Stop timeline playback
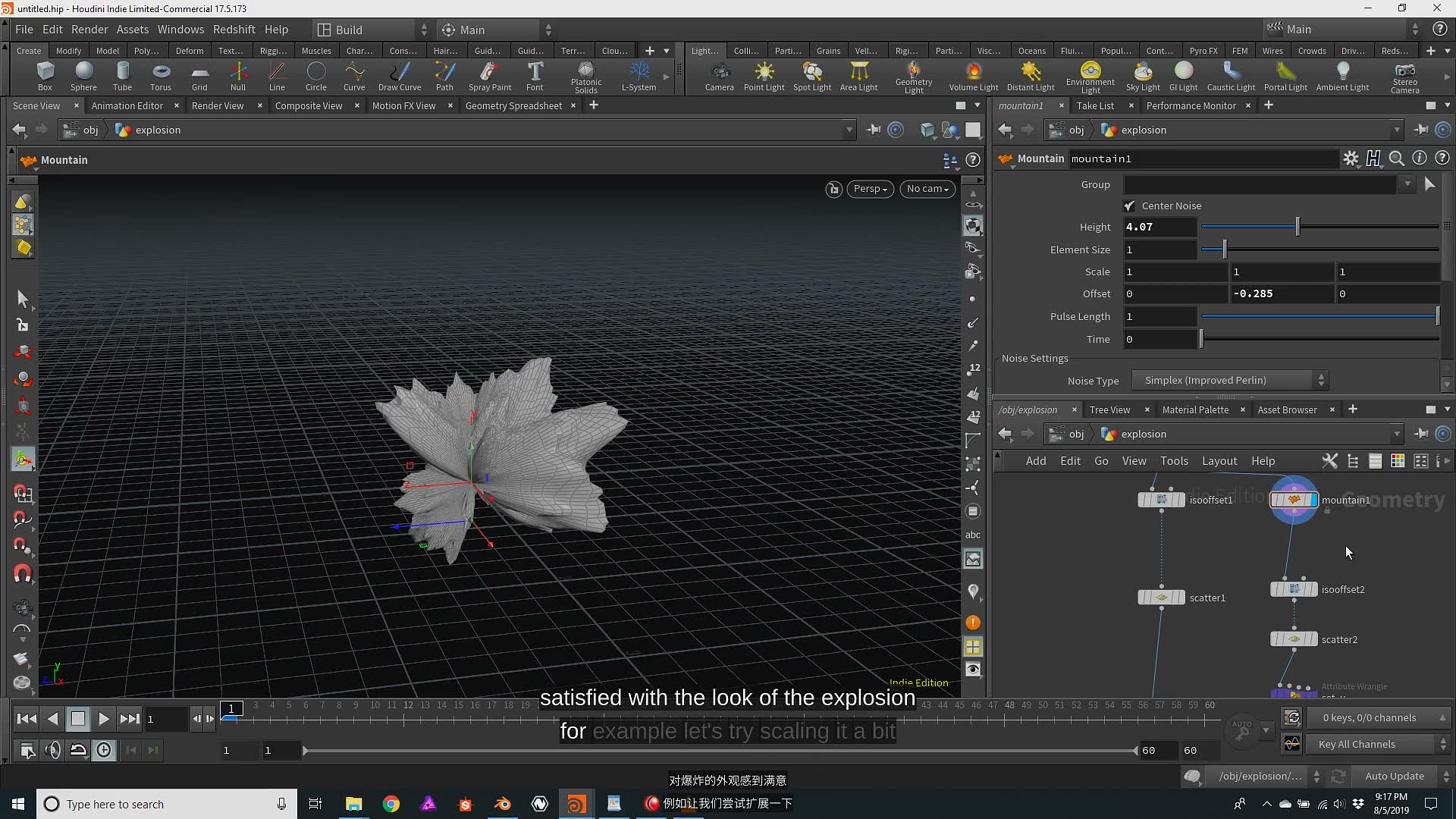 [77, 719]
